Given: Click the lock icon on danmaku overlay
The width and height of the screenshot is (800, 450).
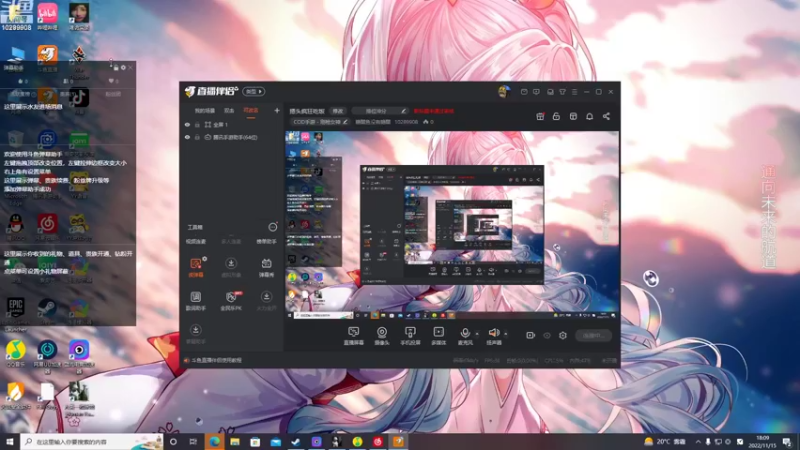Looking at the screenshot, I should [x=116, y=67].
